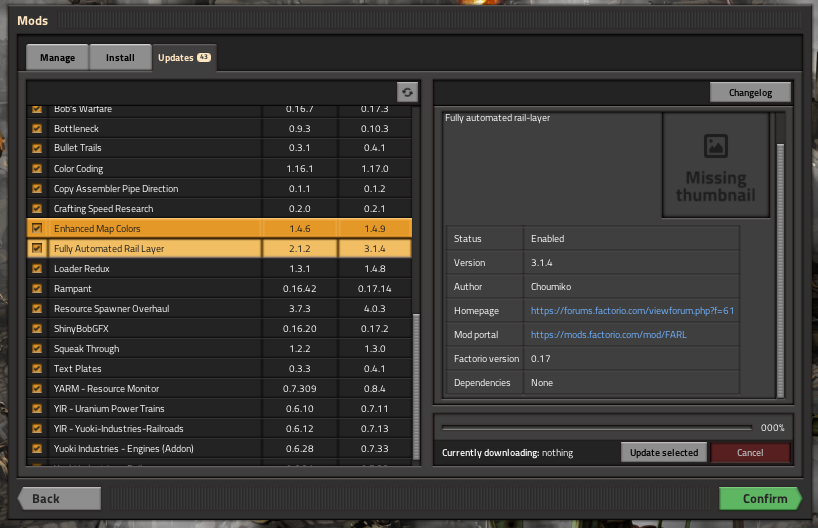
Task: Select YIR - Yuoki-Industries-Railroads row
Action: [219, 428]
